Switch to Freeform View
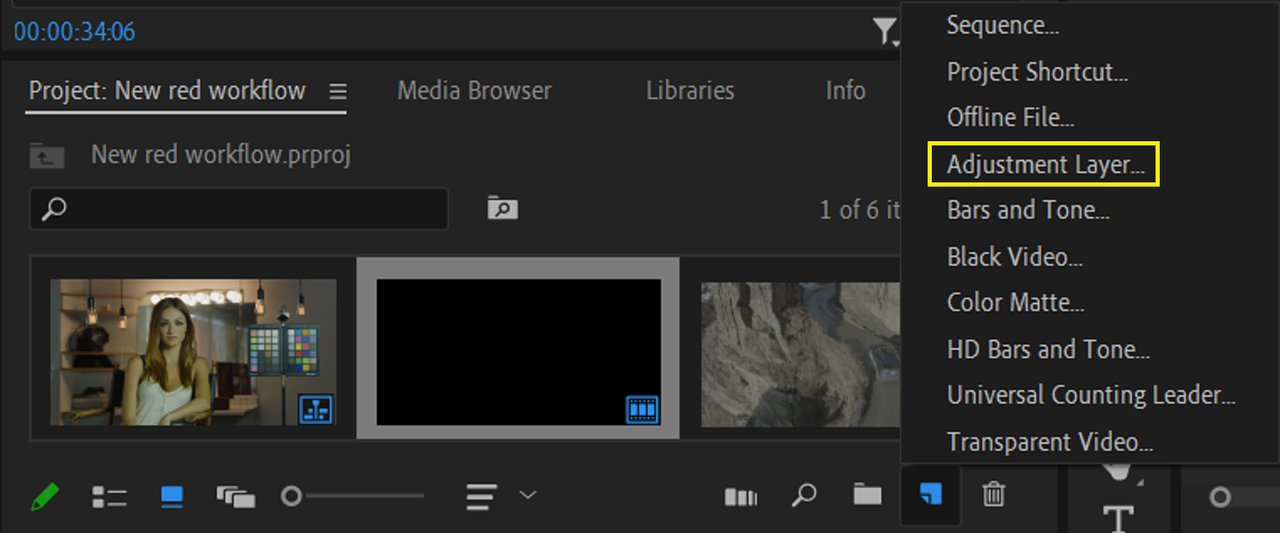Image resolution: width=1280 pixels, height=533 pixels. point(236,496)
